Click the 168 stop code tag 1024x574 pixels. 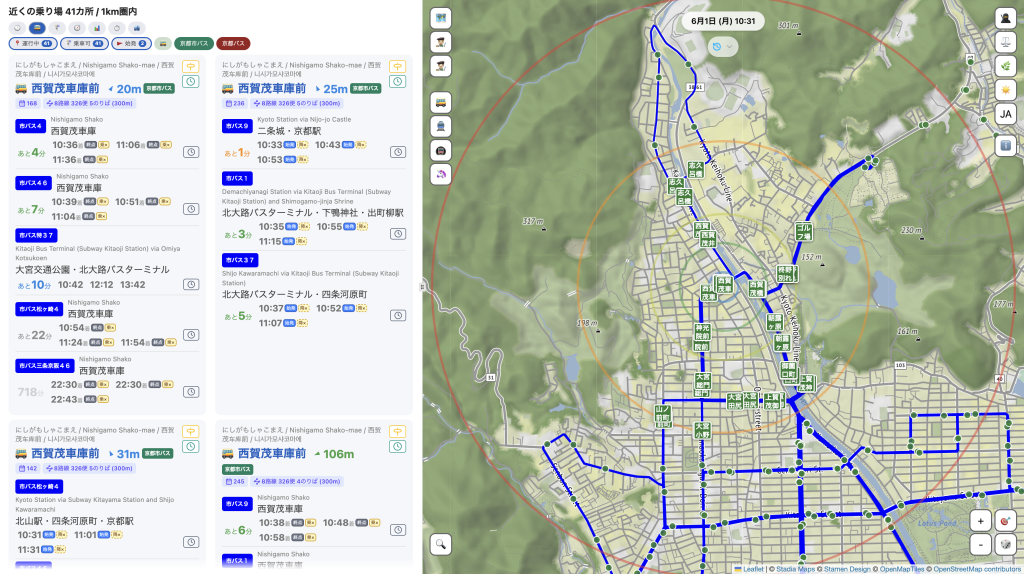tap(28, 103)
